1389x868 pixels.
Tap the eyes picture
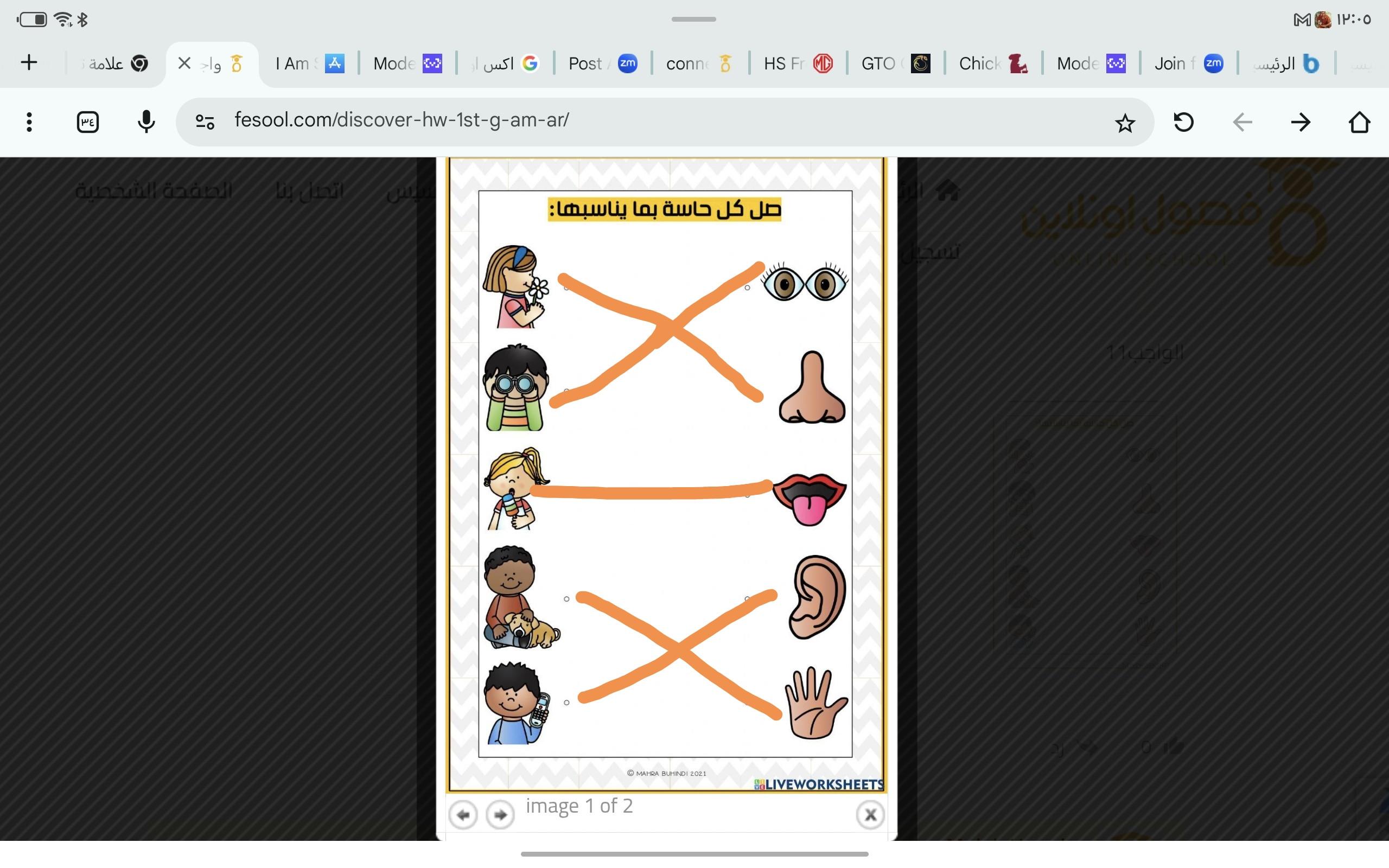click(805, 282)
